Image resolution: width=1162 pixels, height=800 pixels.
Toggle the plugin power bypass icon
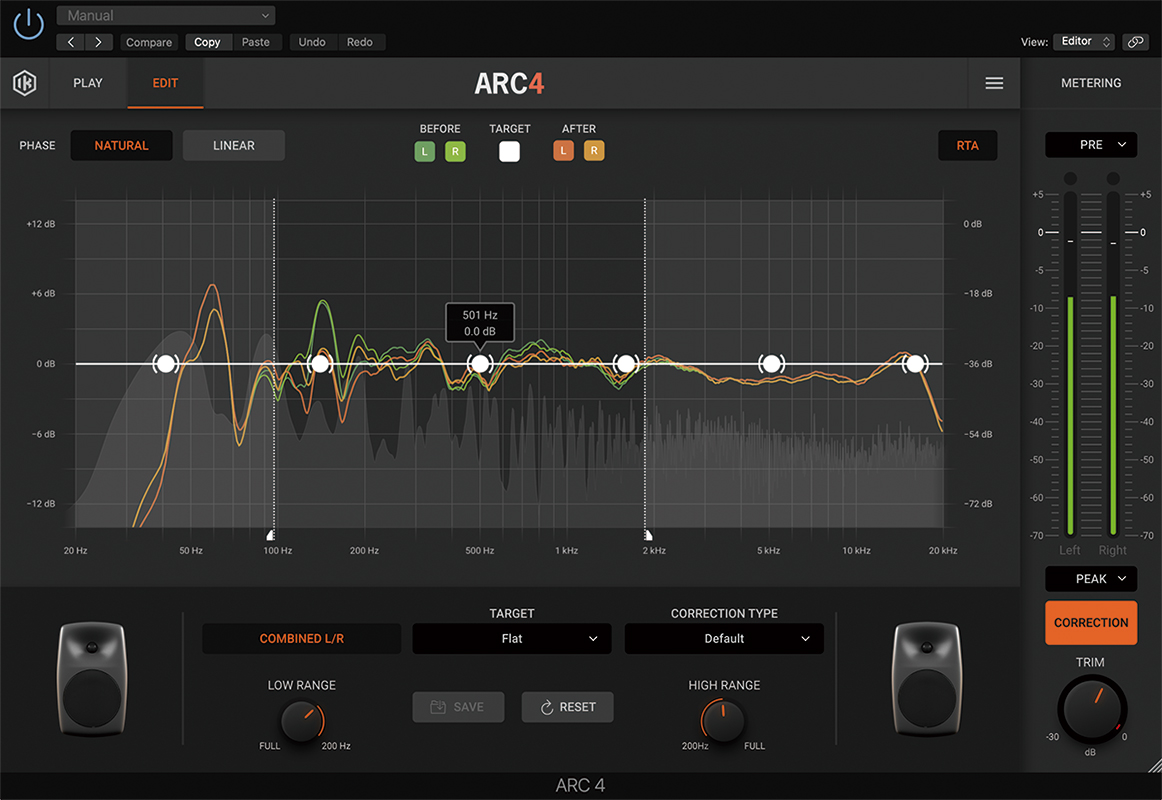point(28,24)
